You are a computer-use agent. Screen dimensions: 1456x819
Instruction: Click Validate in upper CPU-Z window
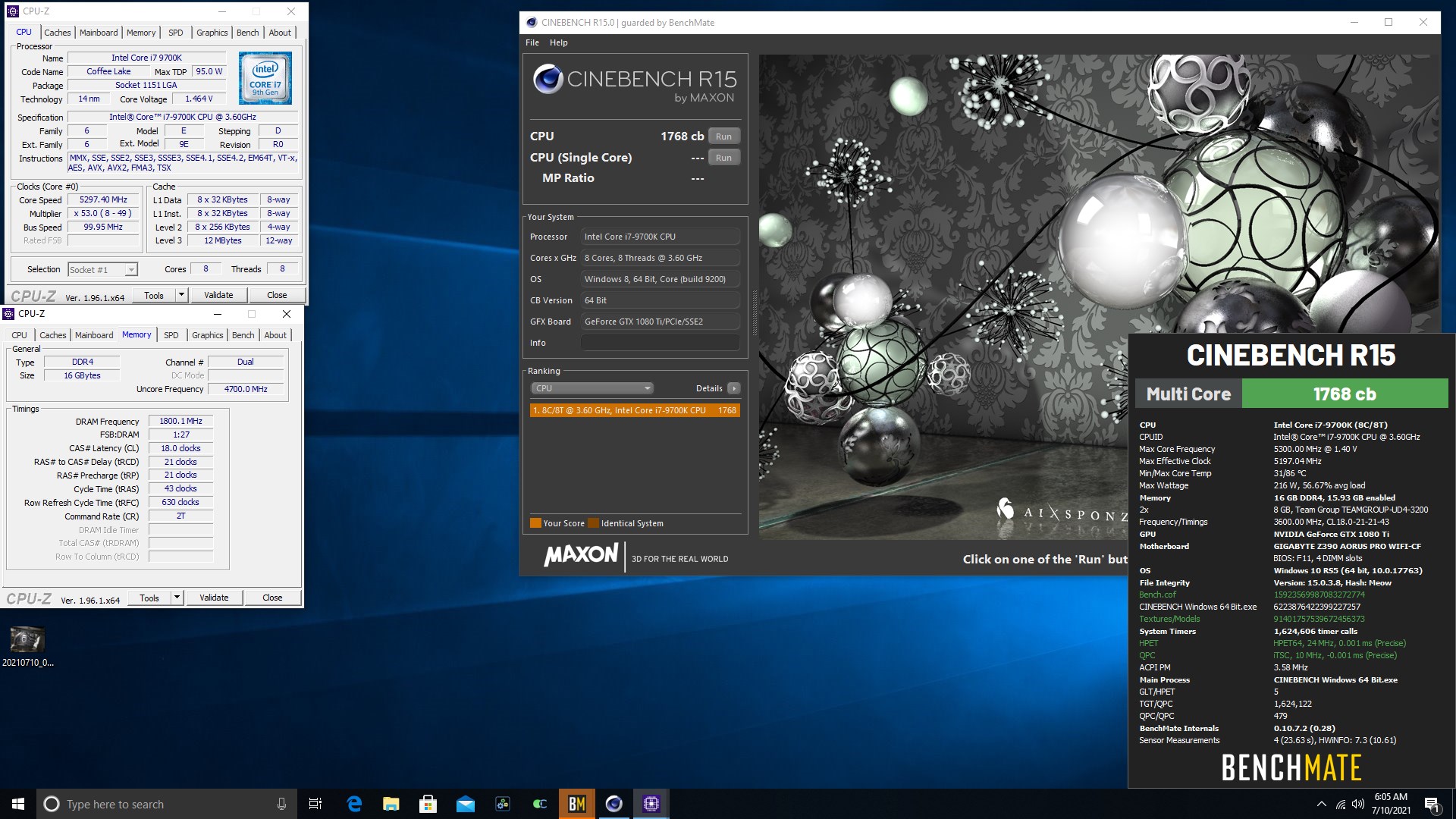pos(218,295)
